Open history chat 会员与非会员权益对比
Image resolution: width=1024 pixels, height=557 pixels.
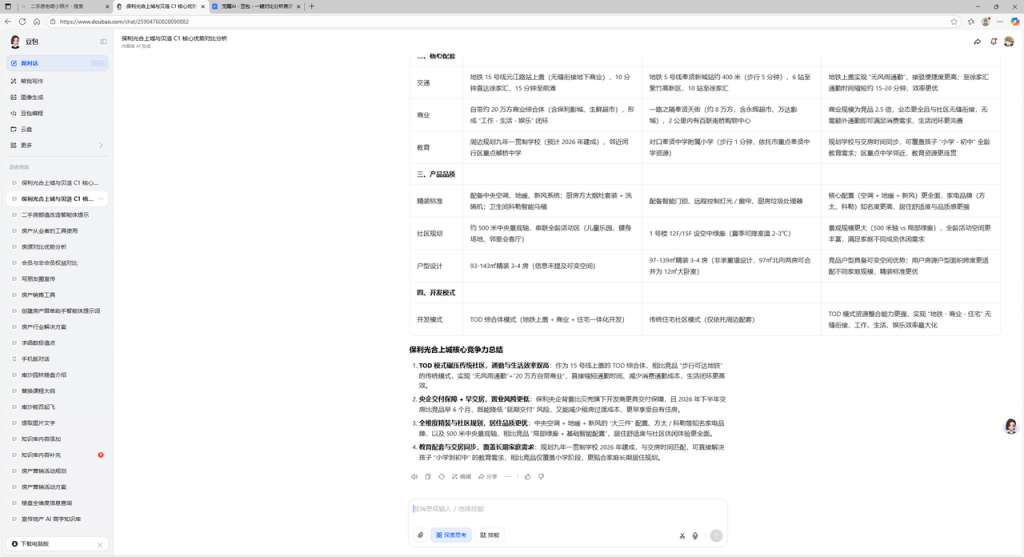coord(57,263)
